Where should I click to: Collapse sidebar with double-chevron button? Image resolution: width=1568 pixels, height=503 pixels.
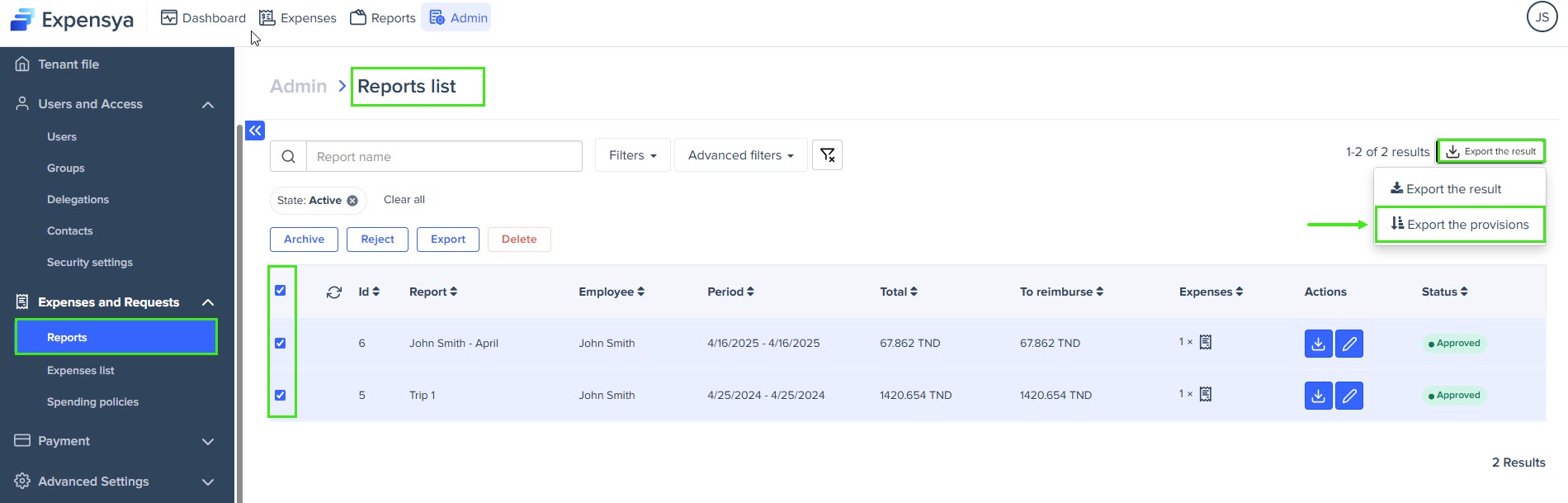pos(255,130)
